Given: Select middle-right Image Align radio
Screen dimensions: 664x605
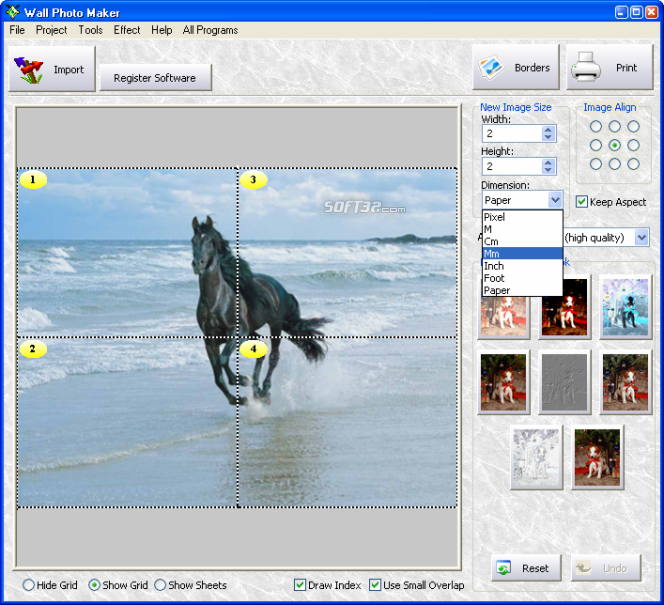Looking at the screenshot, I should pos(634,145).
